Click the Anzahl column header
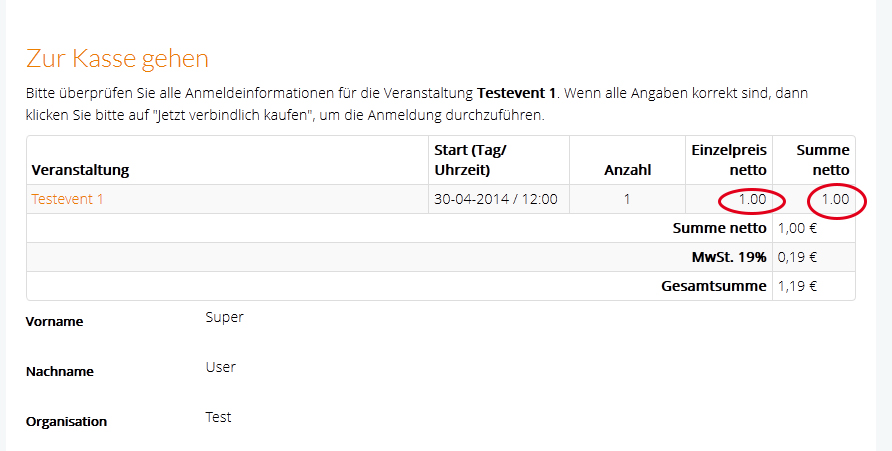This screenshot has height=451, width=892. tap(627, 170)
